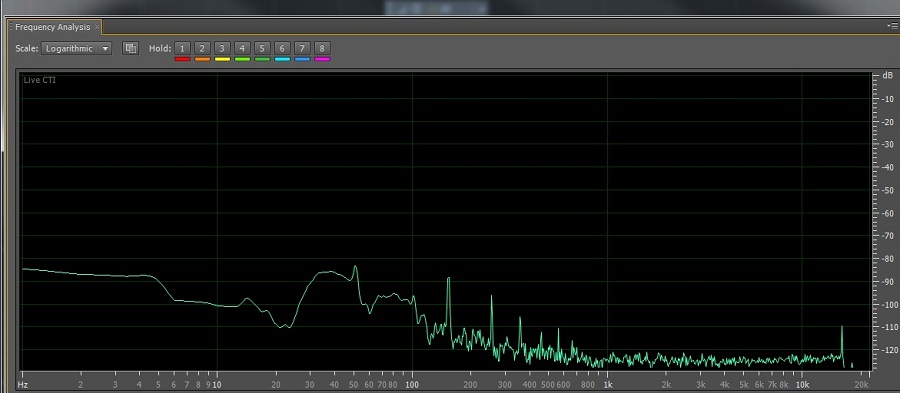Click the "-20" dB scale value
Viewport: 900px width, 393px height.
(887, 122)
